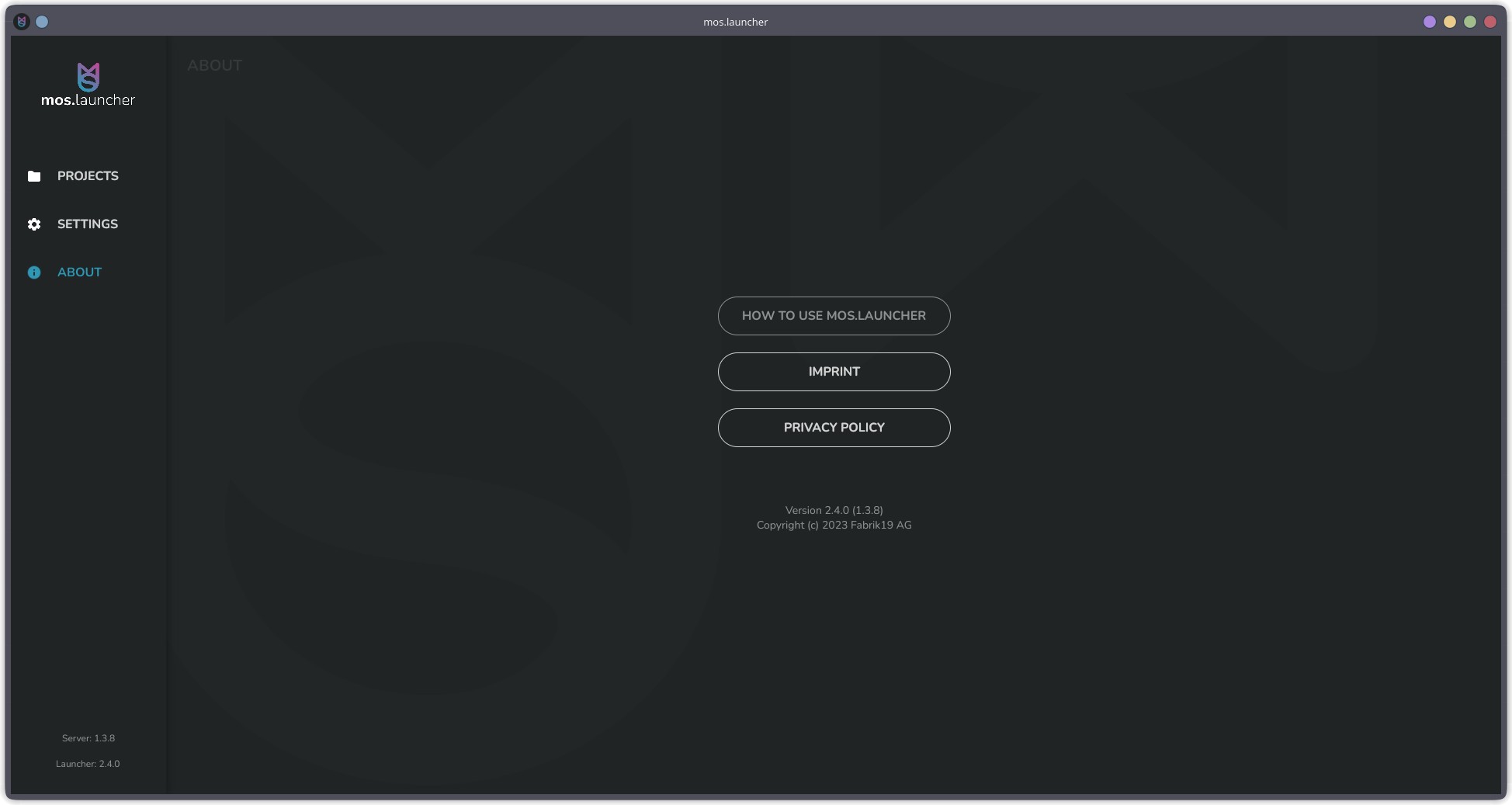
Task: Click the About info icon
Action: (x=34, y=272)
